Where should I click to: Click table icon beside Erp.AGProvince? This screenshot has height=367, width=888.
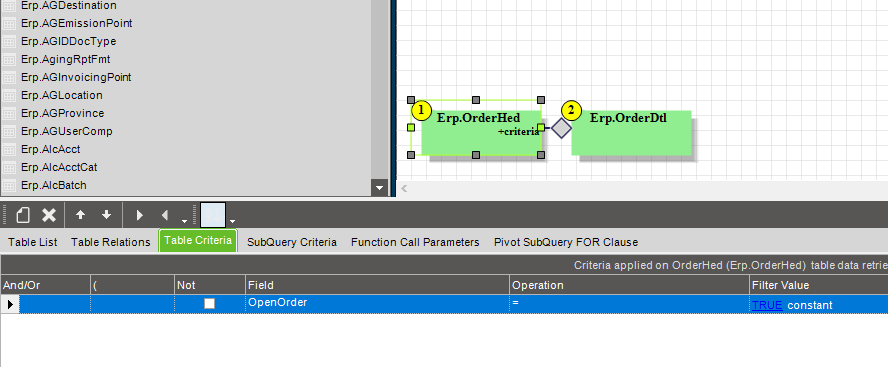[8, 114]
